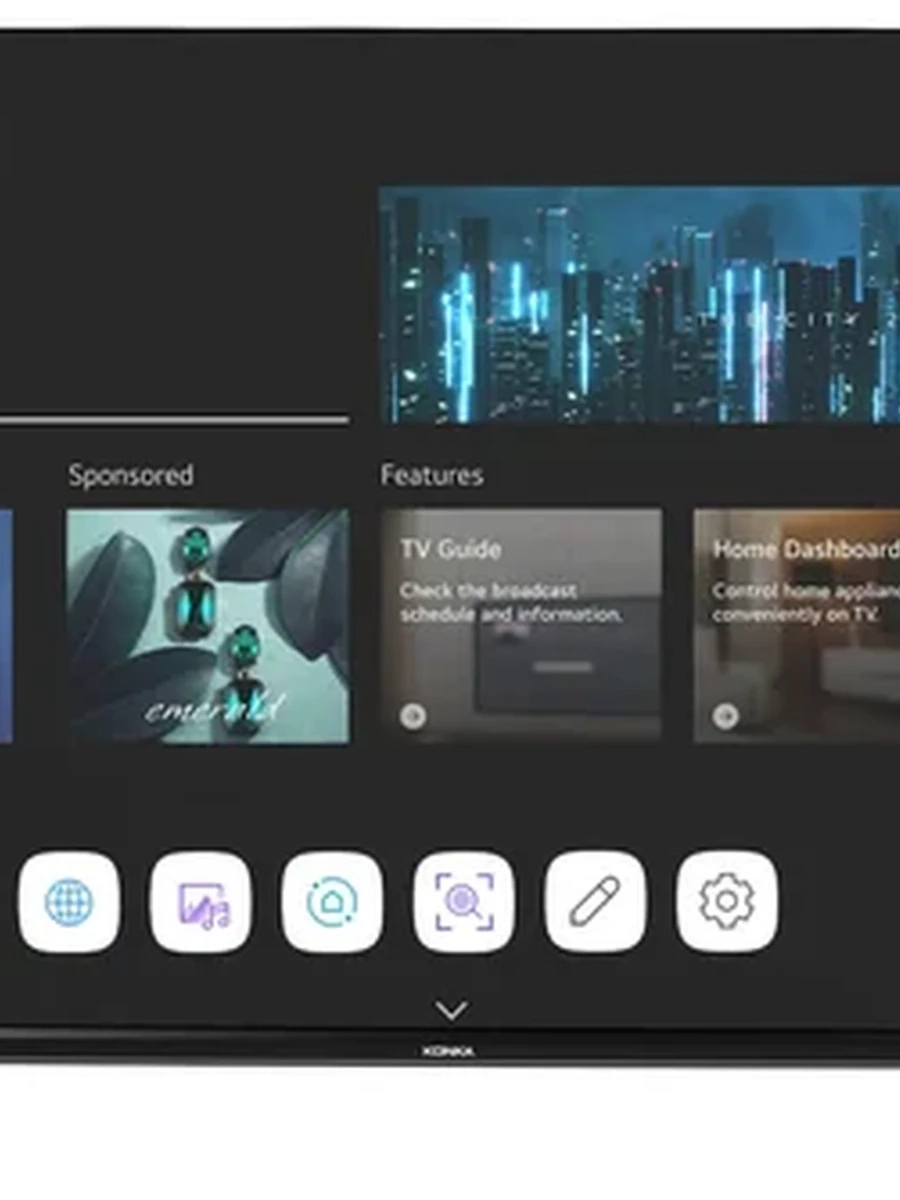Open the Home Dashboard feature card
The width and height of the screenshot is (900, 1200).
tap(797, 626)
